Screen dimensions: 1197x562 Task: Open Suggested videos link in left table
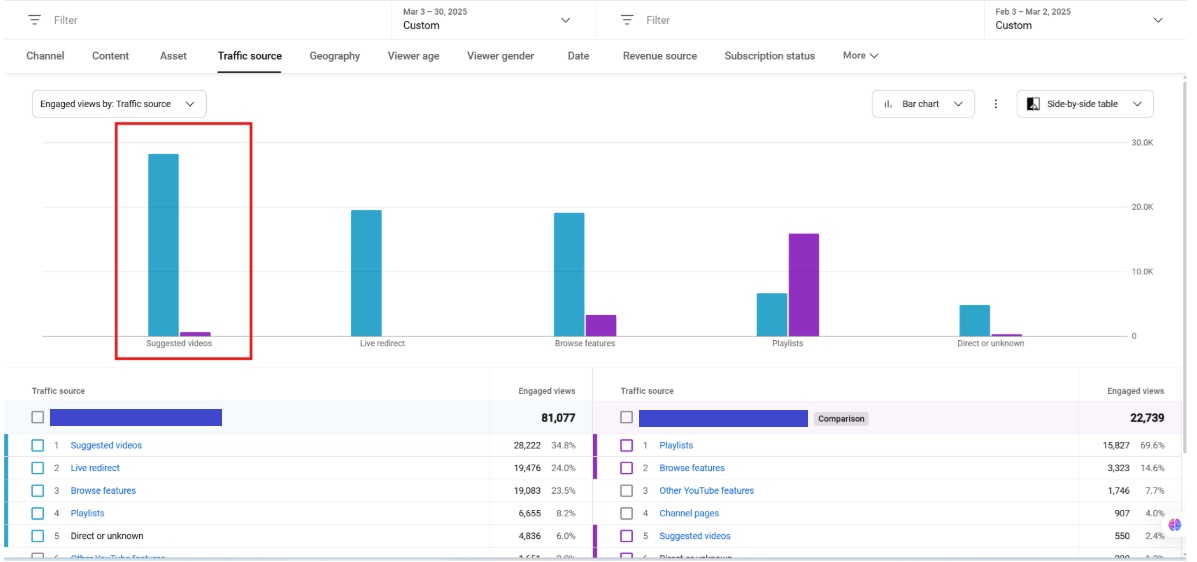click(x=106, y=445)
